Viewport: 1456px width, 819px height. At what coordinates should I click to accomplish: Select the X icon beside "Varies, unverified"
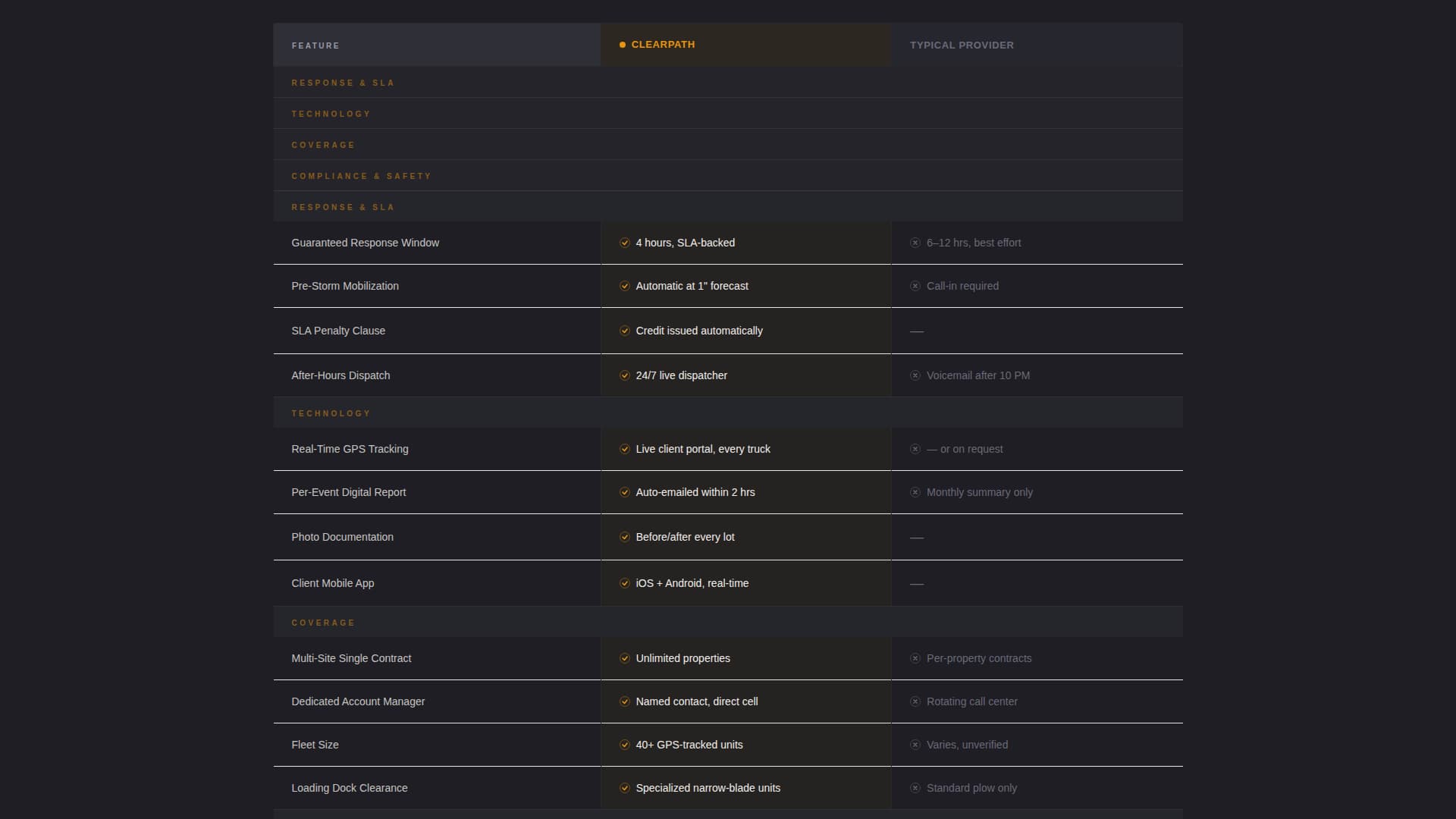(915, 745)
